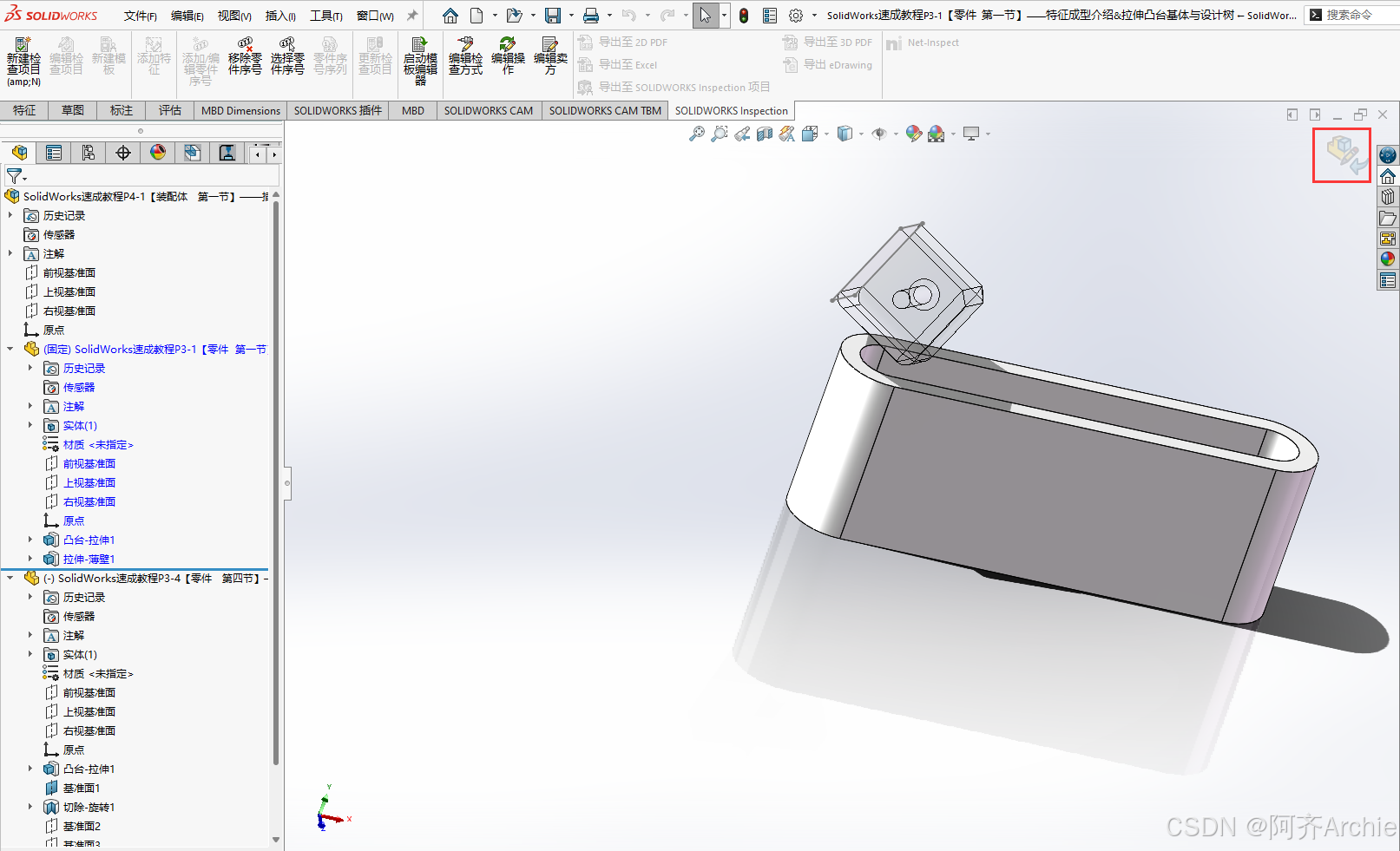Click the Rebuild traffic light icon
The height and width of the screenshot is (851, 1400).
[744, 16]
